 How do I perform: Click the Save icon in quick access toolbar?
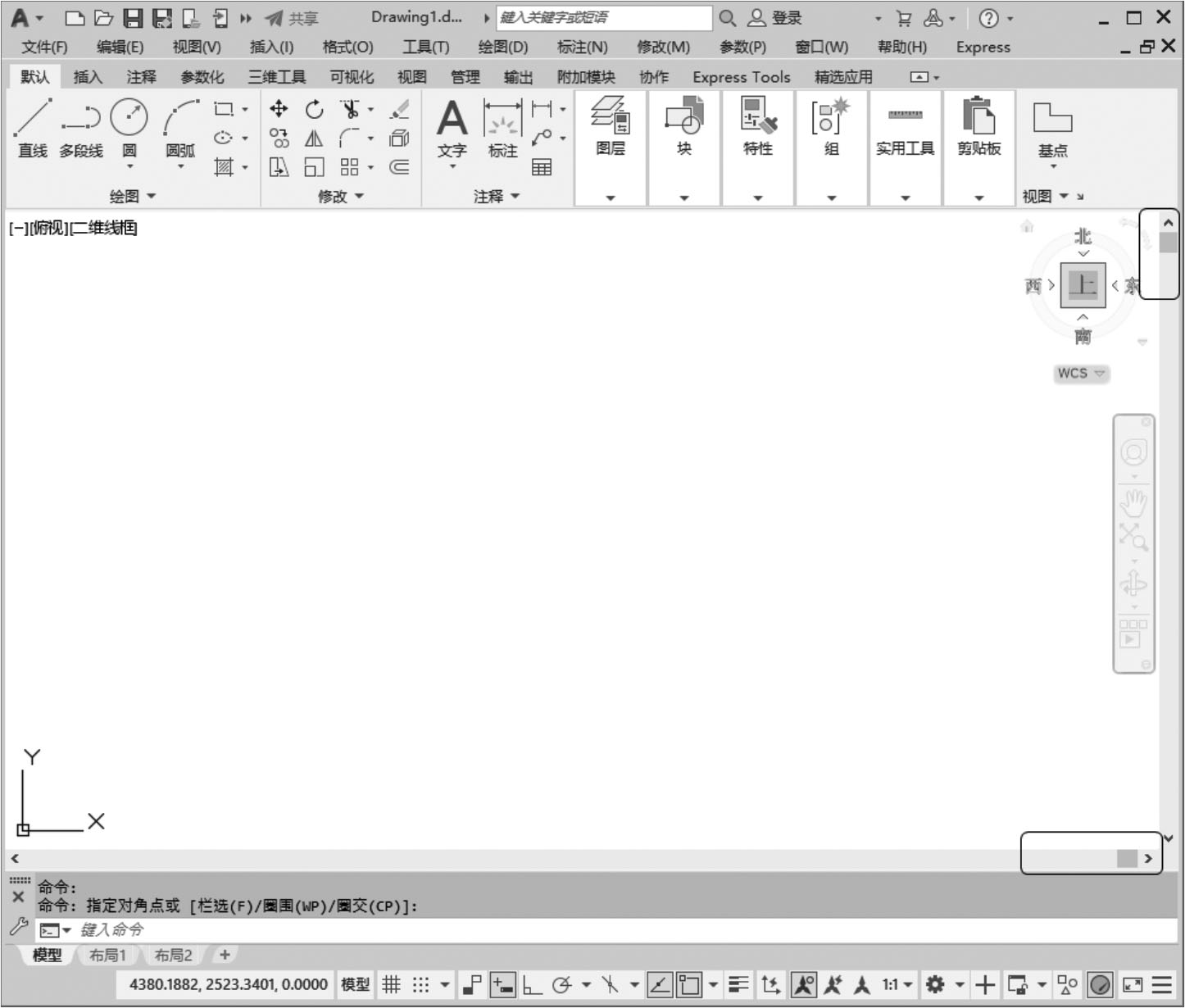(x=133, y=18)
